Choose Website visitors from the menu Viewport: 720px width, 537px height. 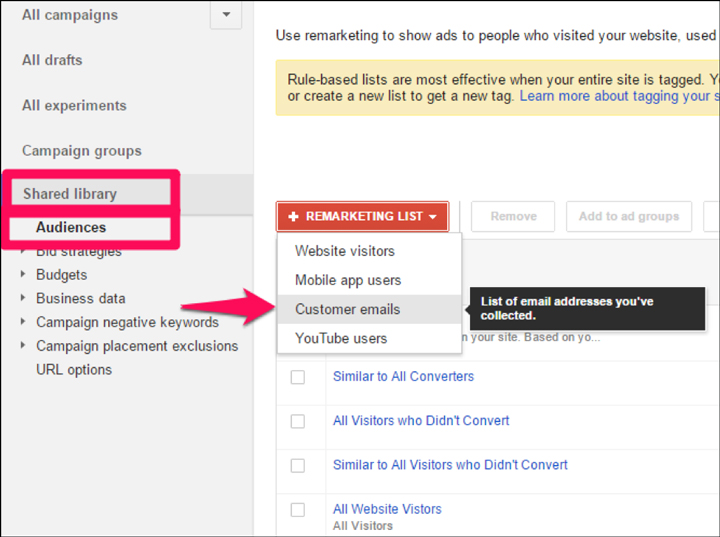[x=345, y=251]
